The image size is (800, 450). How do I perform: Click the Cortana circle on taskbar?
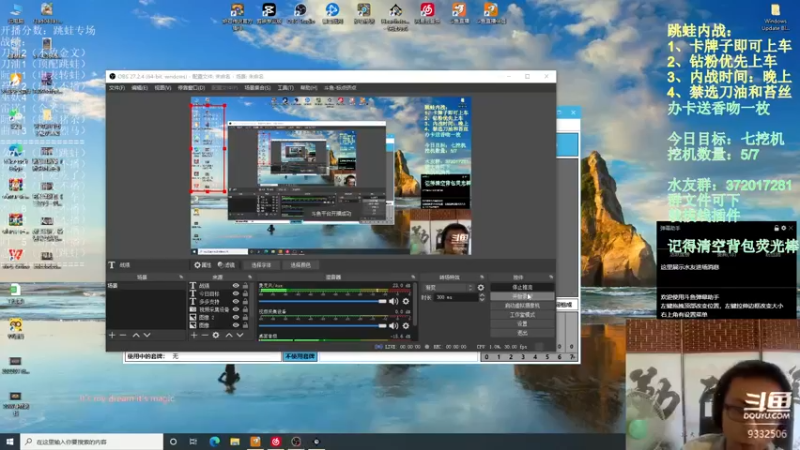[x=173, y=441]
